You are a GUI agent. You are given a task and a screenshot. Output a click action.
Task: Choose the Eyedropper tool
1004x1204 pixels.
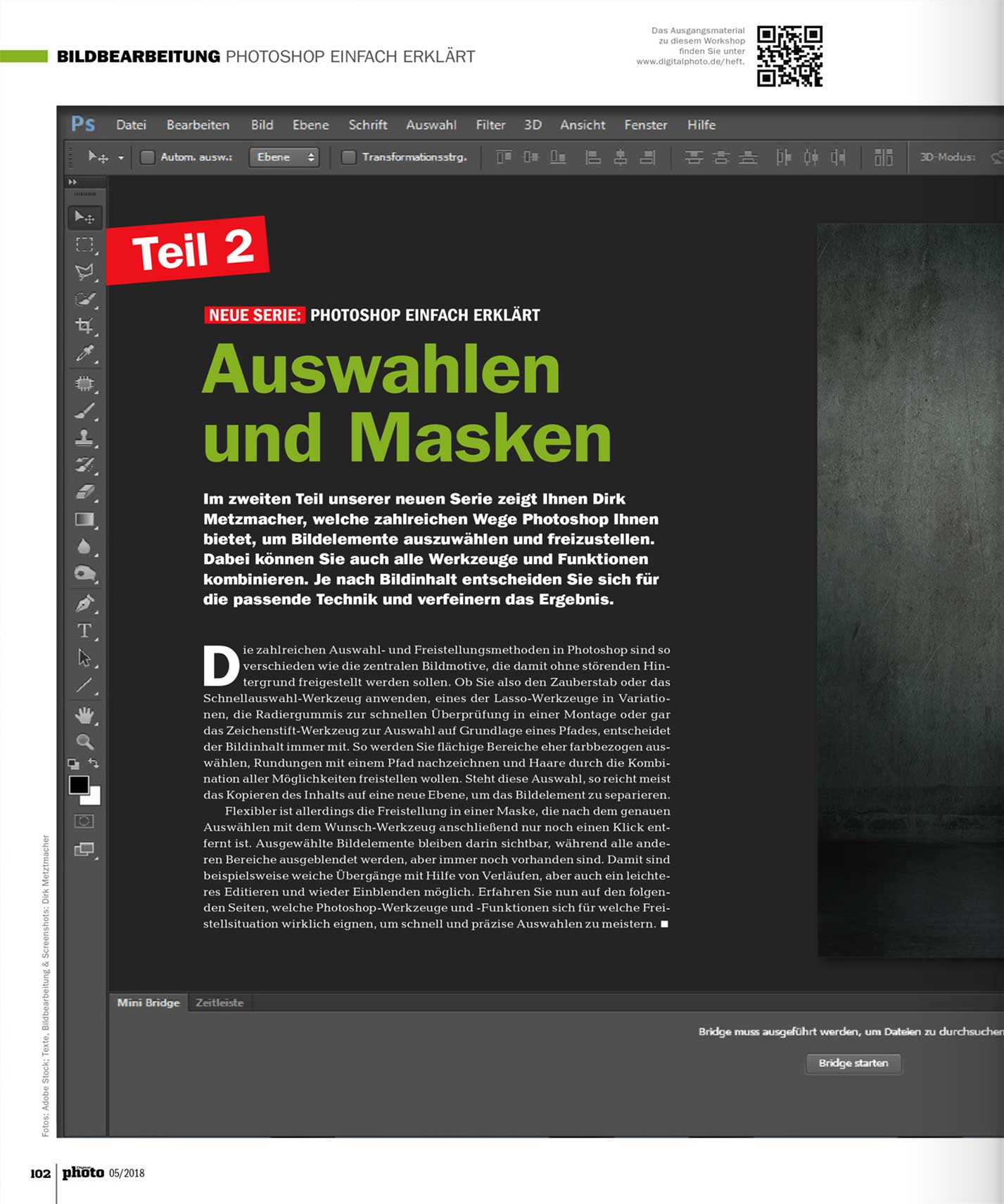pyautogui.click(x=84, y=353)
